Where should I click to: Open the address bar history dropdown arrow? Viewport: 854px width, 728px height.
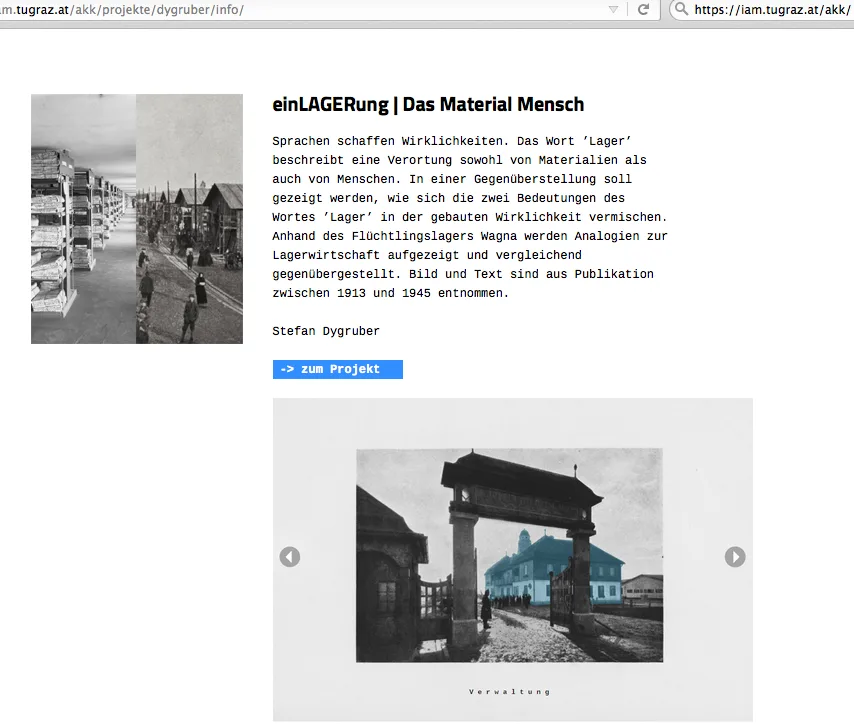[x=613, y=9]
